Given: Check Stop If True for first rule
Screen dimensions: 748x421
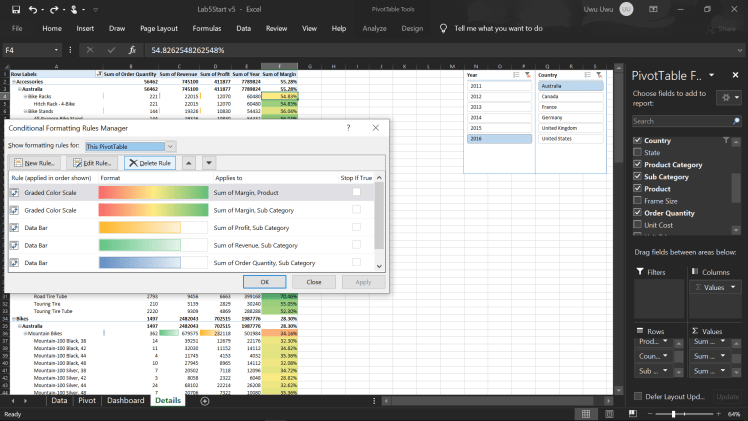Looking at the screenshot, I should coord(356,193).
